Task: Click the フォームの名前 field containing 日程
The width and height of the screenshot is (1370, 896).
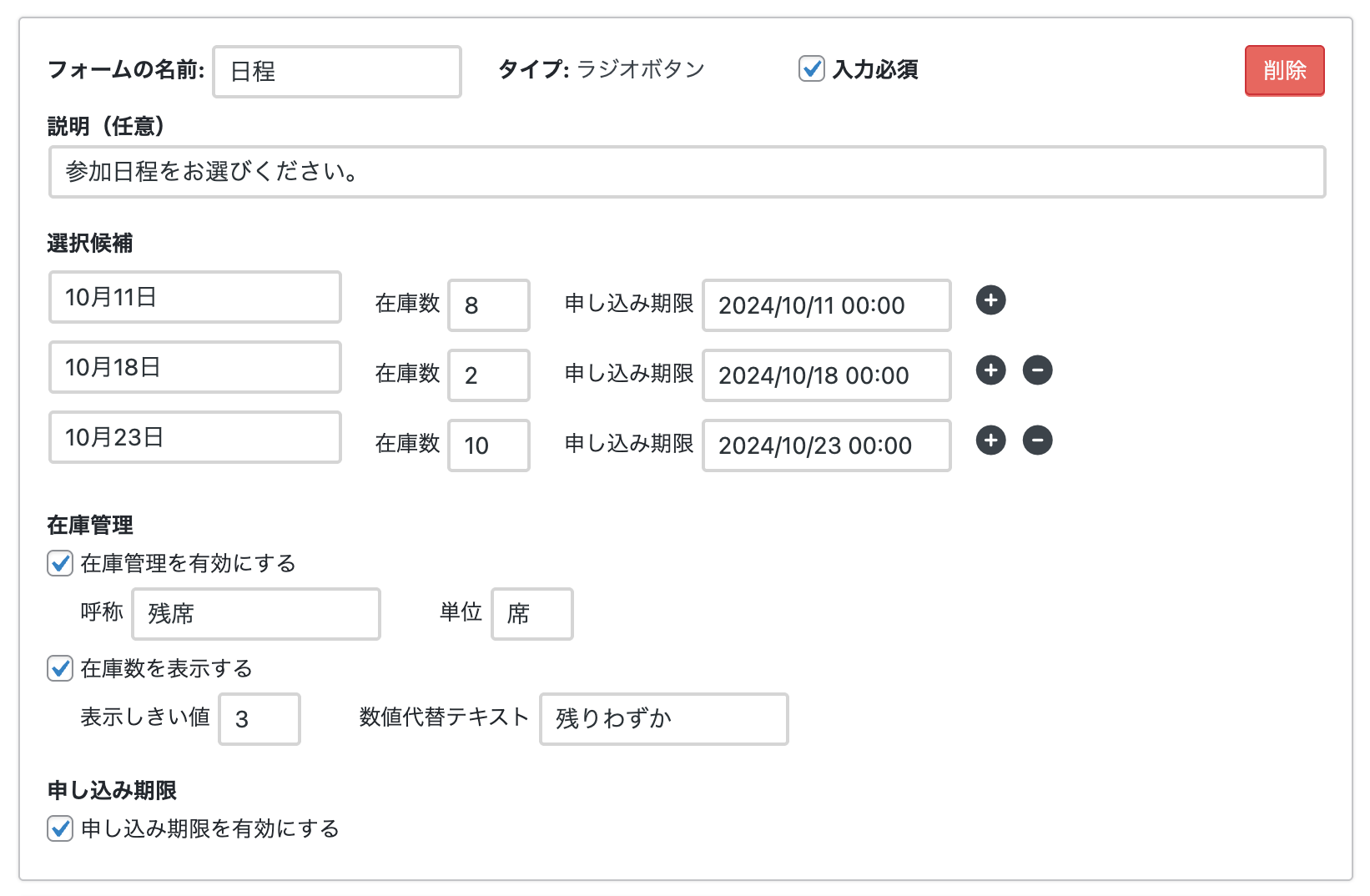Action: 337,72
